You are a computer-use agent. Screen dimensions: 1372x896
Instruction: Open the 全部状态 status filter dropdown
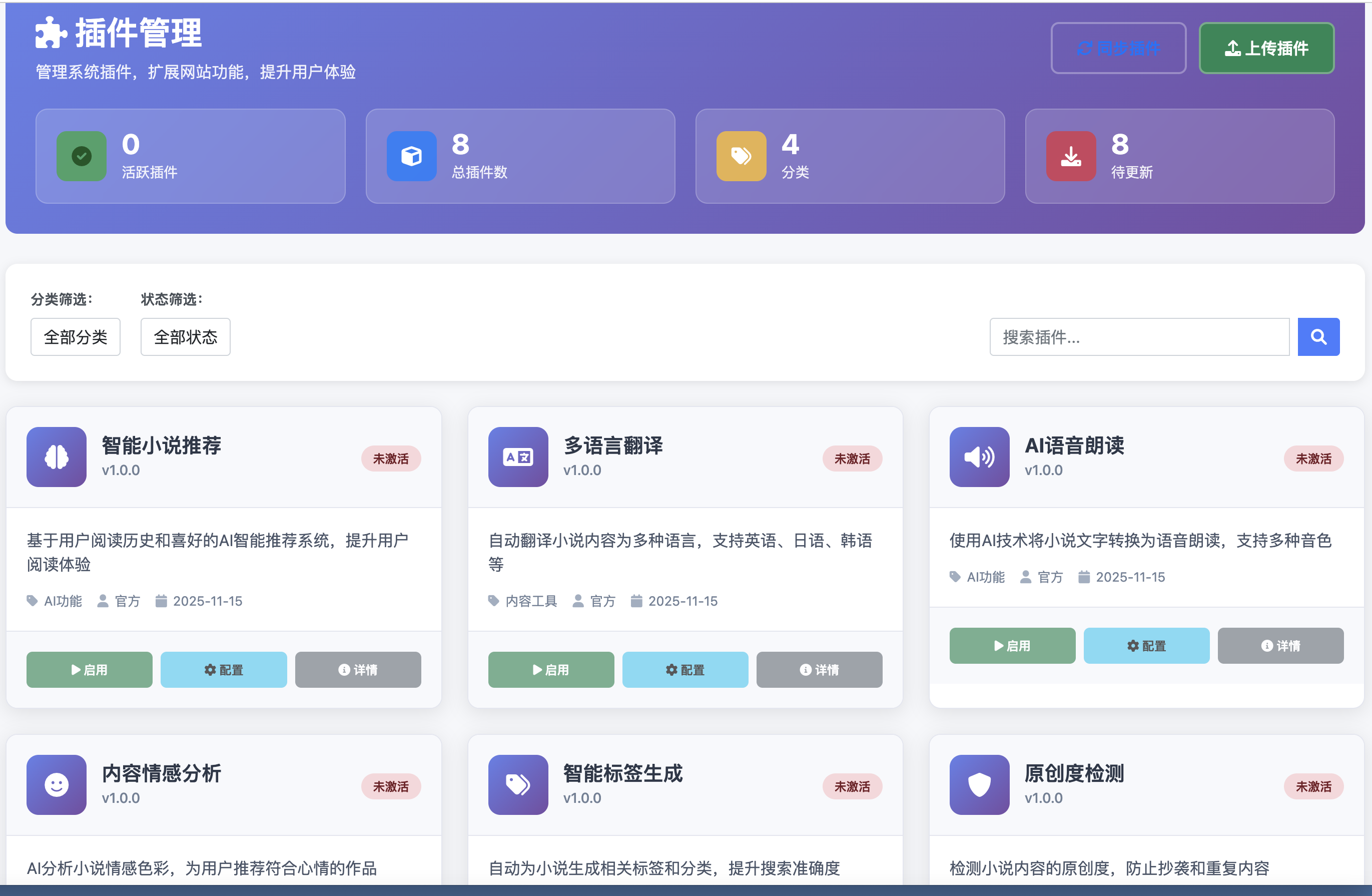coord(185,337)
